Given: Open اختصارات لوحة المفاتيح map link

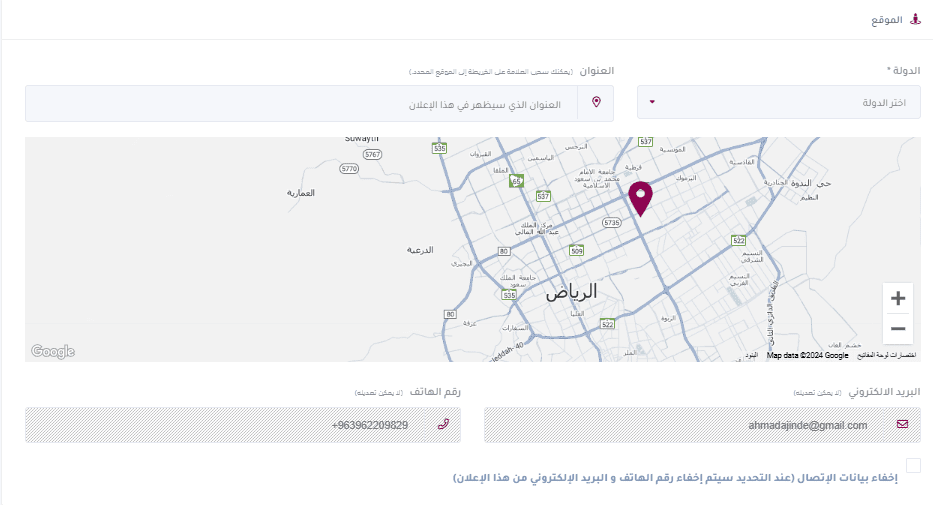Looking at the screenshot, I should (x=887, y=355).
